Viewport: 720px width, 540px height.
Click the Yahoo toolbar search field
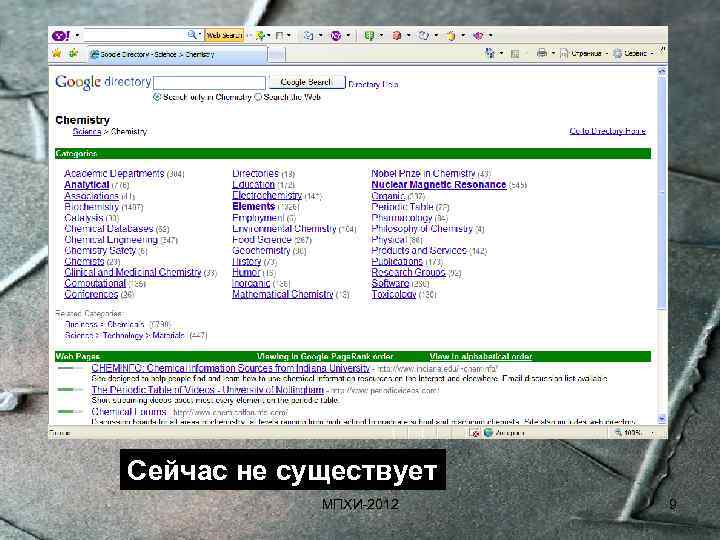pos(135,35)
